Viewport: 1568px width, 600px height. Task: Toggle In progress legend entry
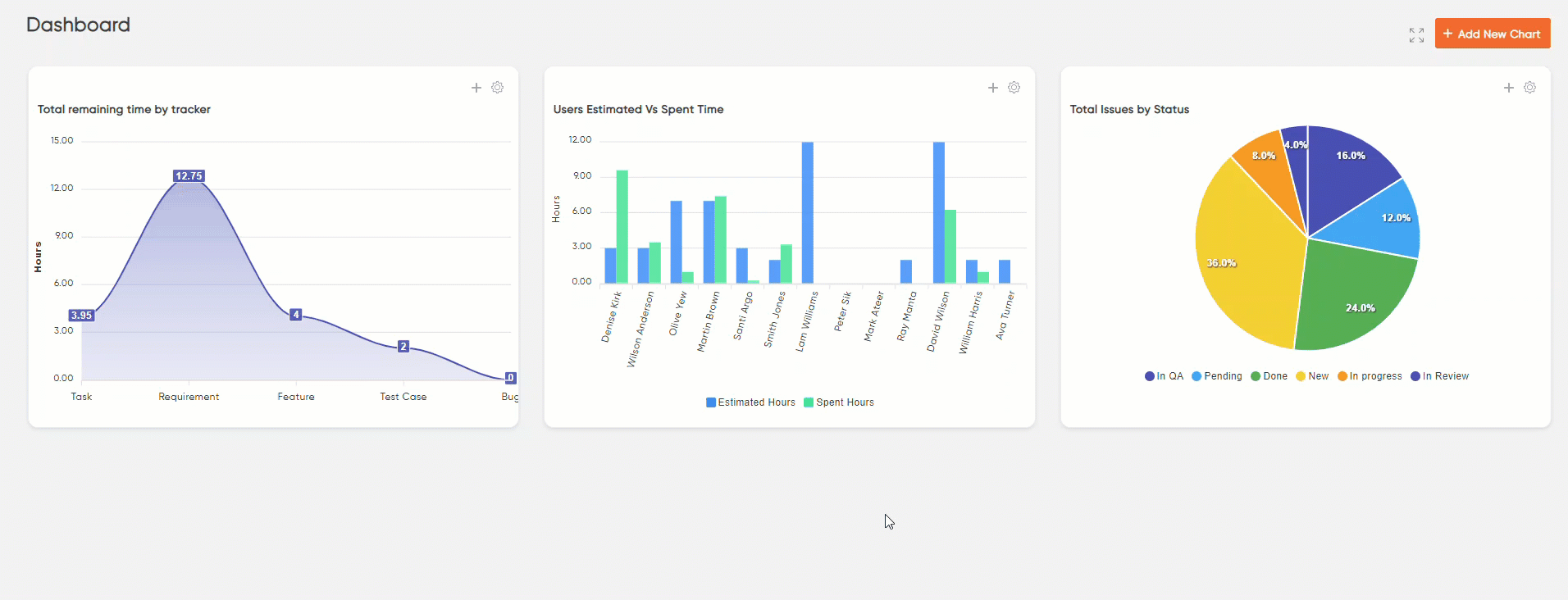tap(1370, 376)
